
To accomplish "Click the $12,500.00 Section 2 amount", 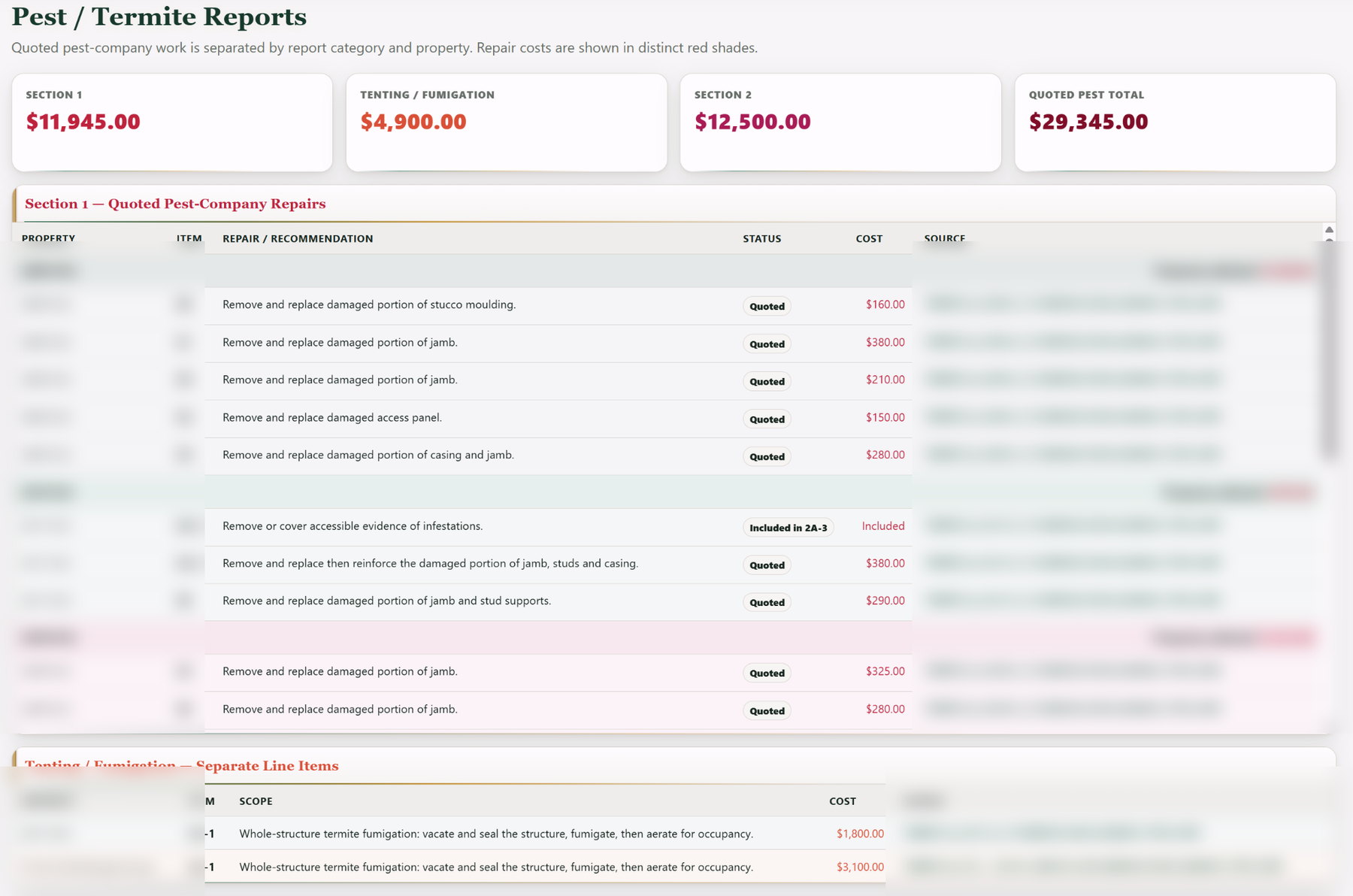I will pos(752,122).
